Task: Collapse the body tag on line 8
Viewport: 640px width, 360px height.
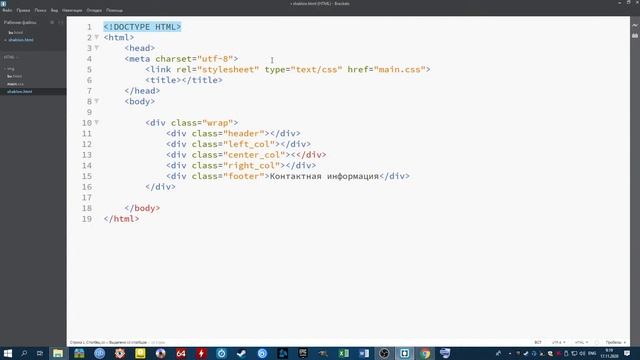Action: tap(97, 101)
